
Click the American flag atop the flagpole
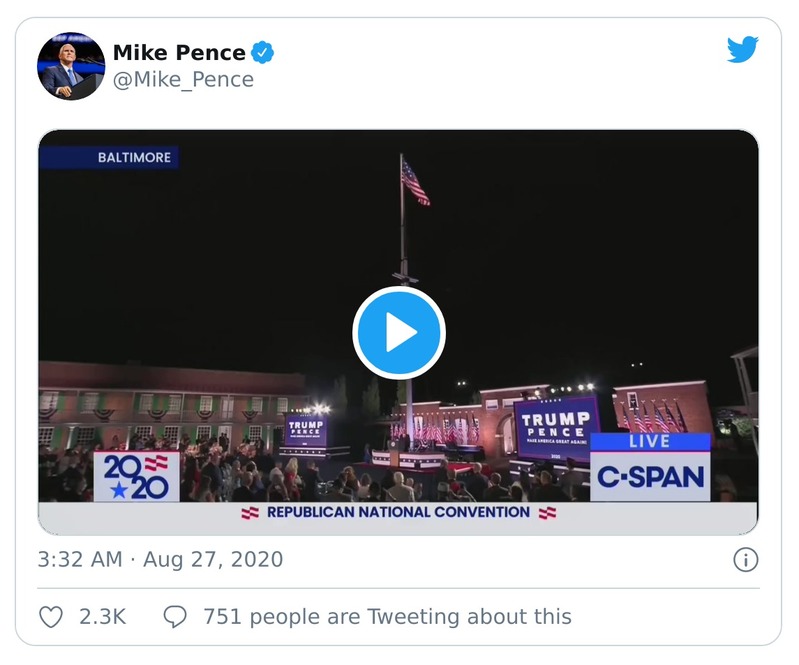[x=414, y=181]
